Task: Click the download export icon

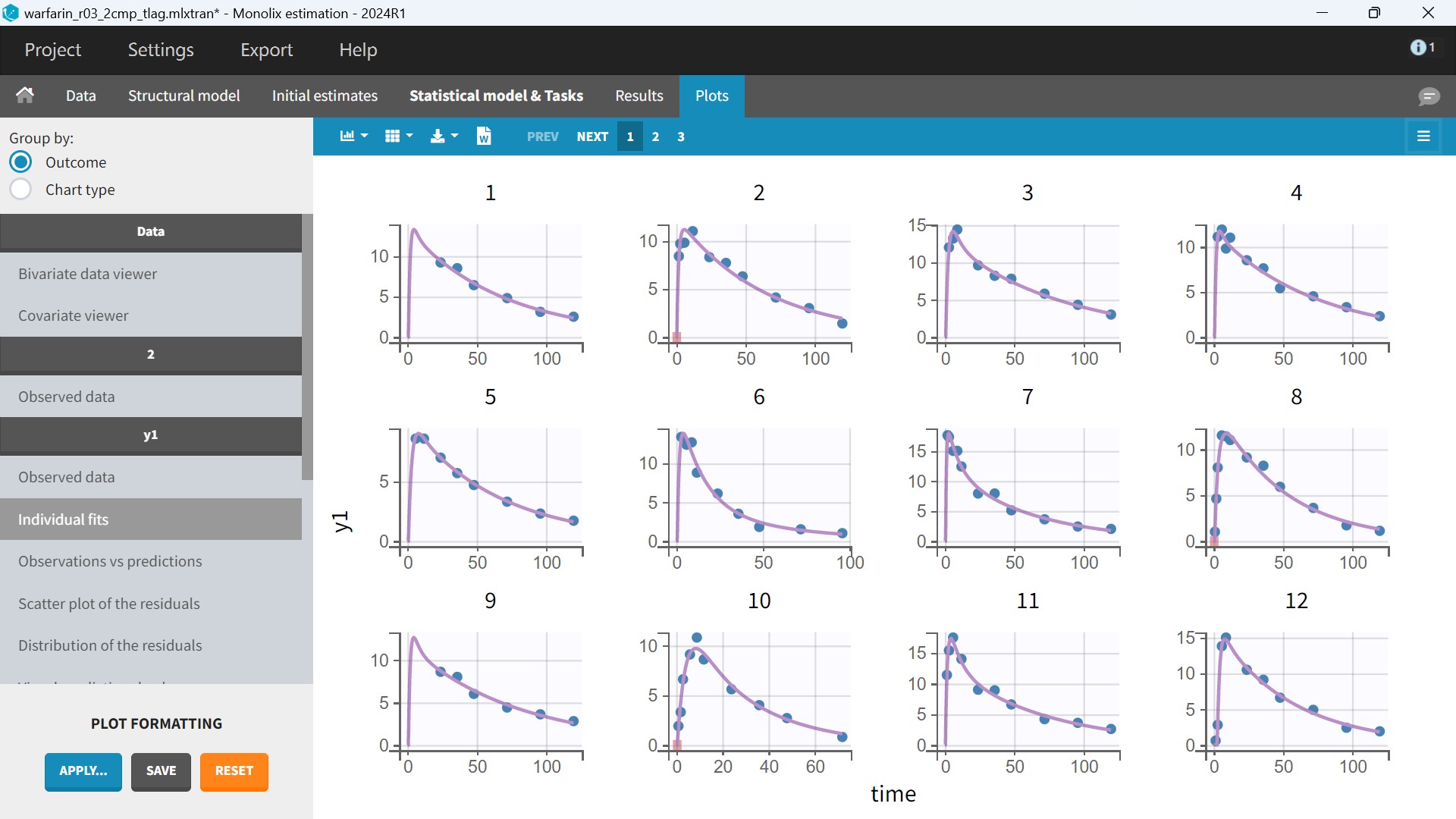Action: pyautogui.click(x=438, y=136)
